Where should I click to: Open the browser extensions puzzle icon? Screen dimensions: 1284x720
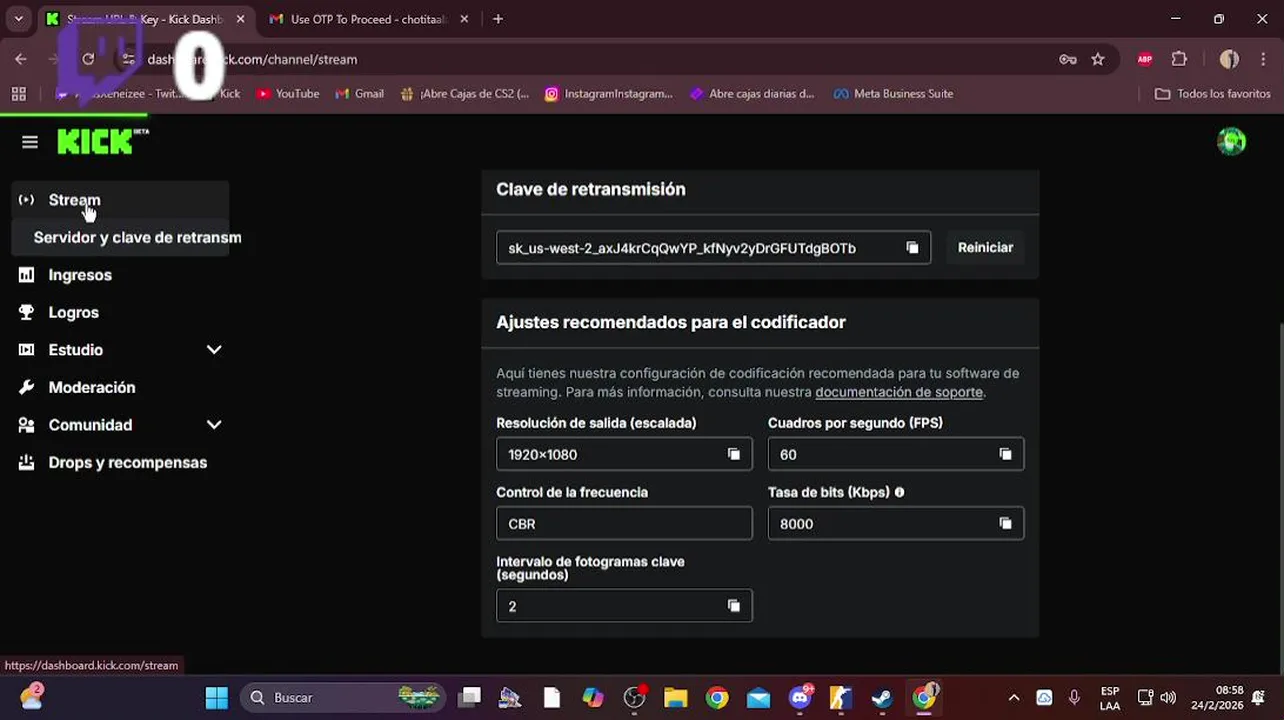coord(1179,59)
